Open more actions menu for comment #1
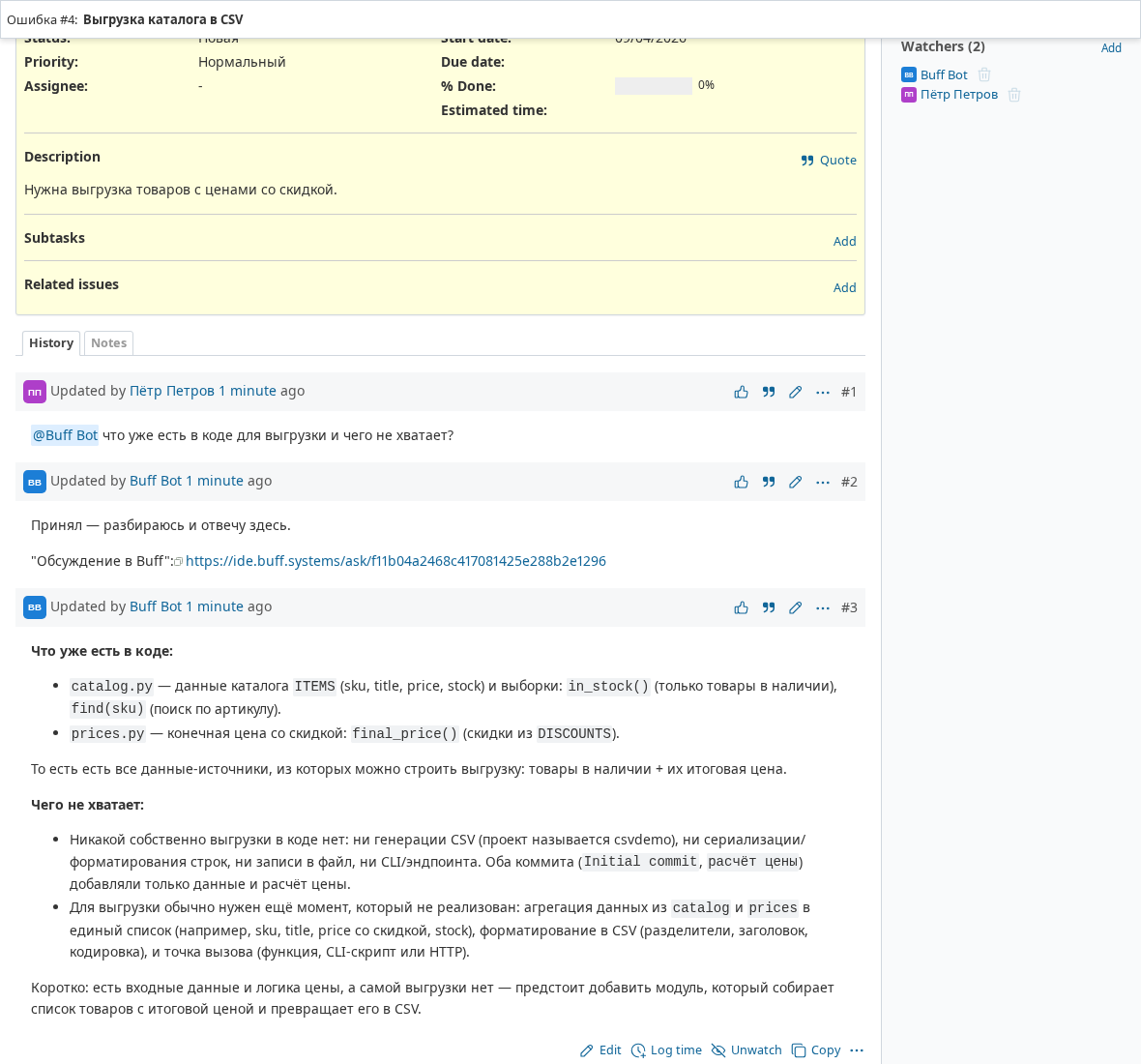 (822, 393)
